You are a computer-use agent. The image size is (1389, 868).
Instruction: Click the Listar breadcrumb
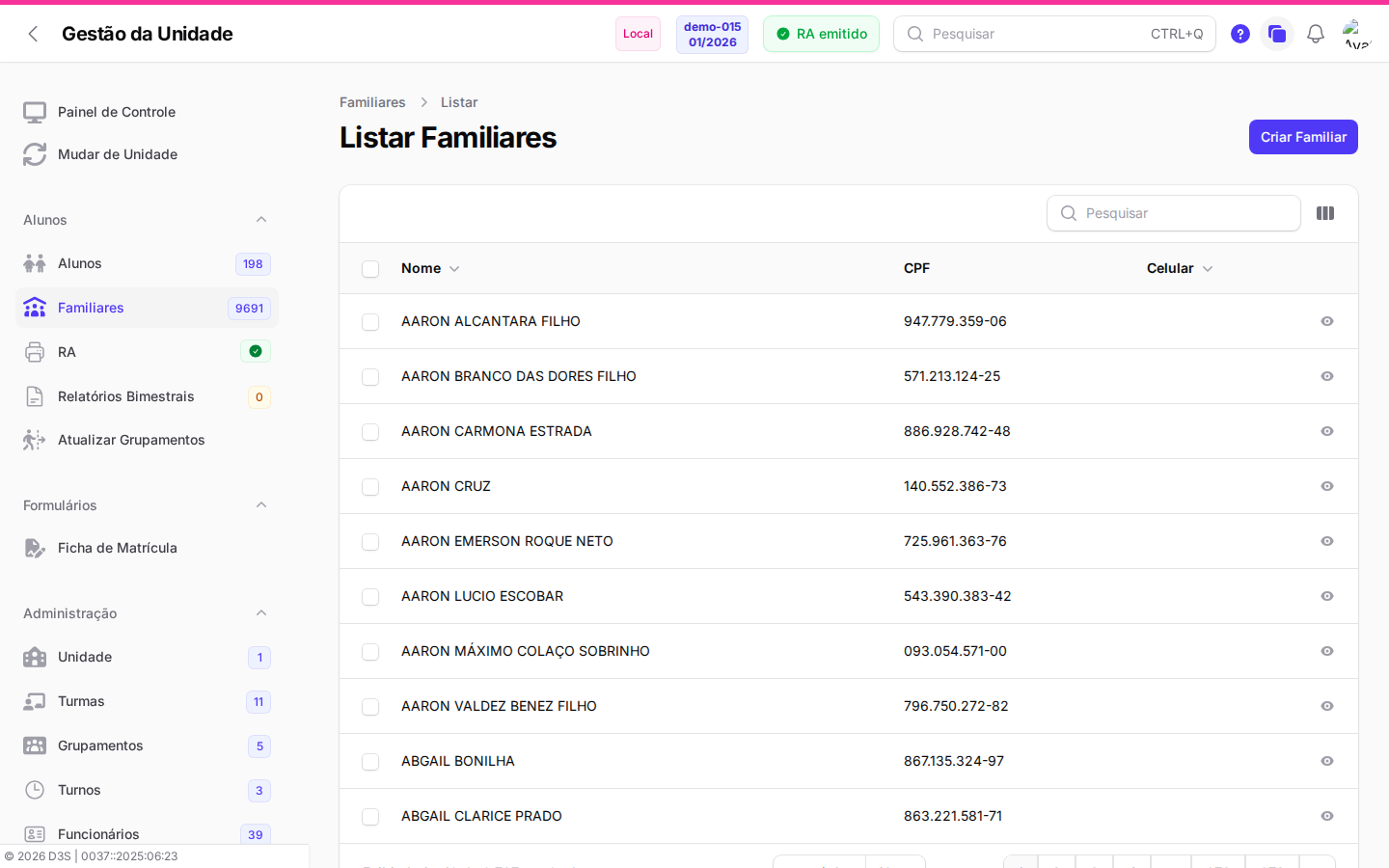459,102
